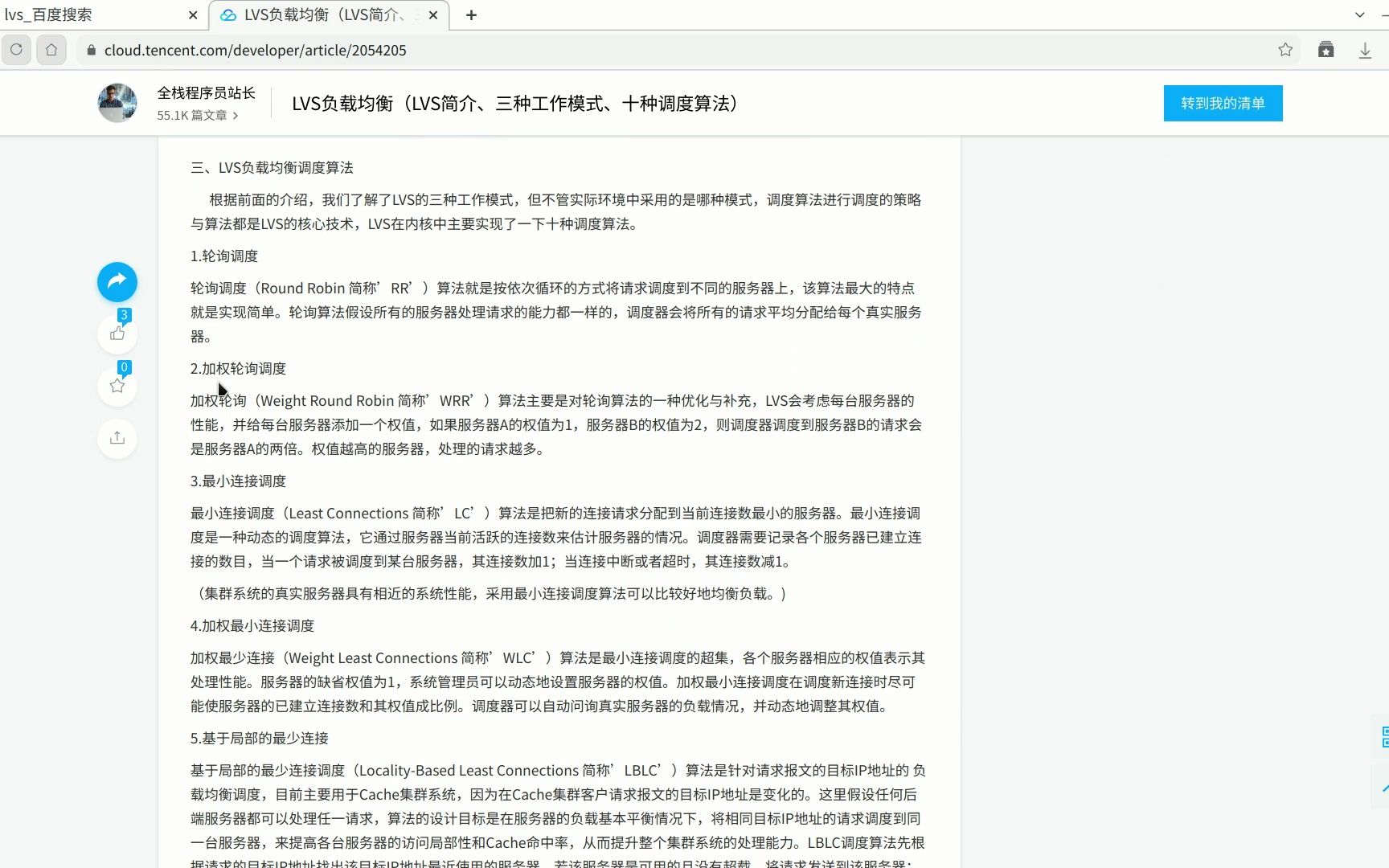This screenshot has width=1389, height=868.
Task: Click the text Round Robin 简称’RR’
Action: pos(336,288)
